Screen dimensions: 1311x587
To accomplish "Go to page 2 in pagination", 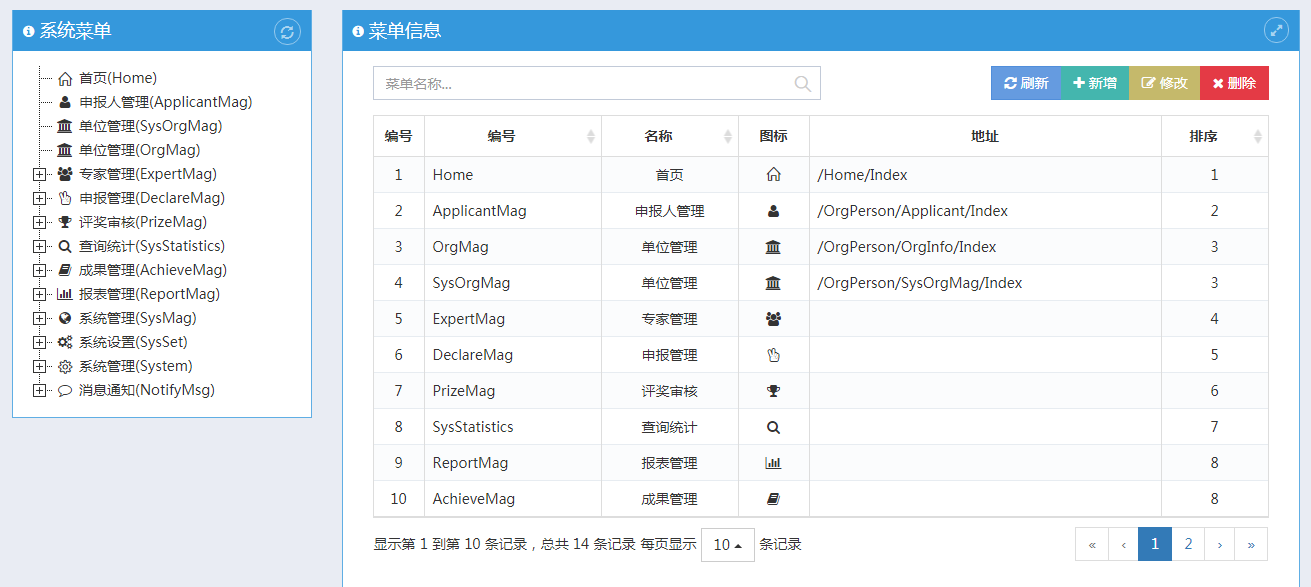I will 1188,544.
